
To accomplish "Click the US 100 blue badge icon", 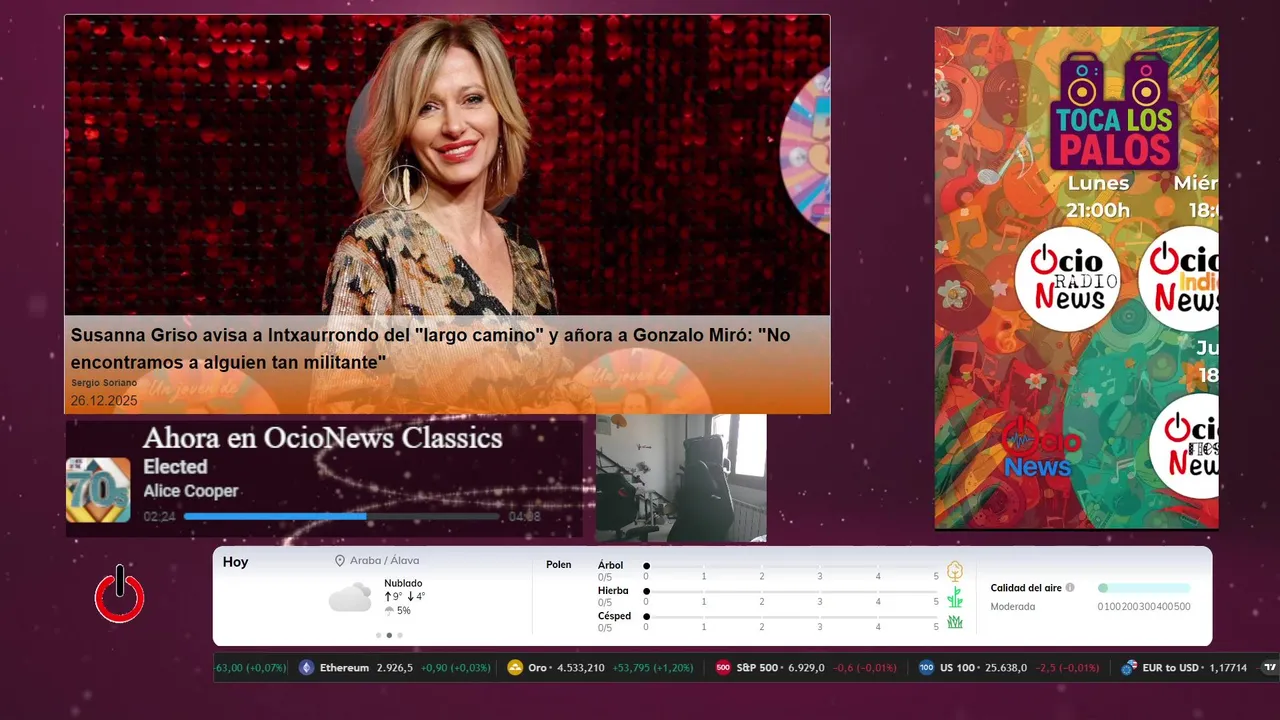I will tap(926, 668).
